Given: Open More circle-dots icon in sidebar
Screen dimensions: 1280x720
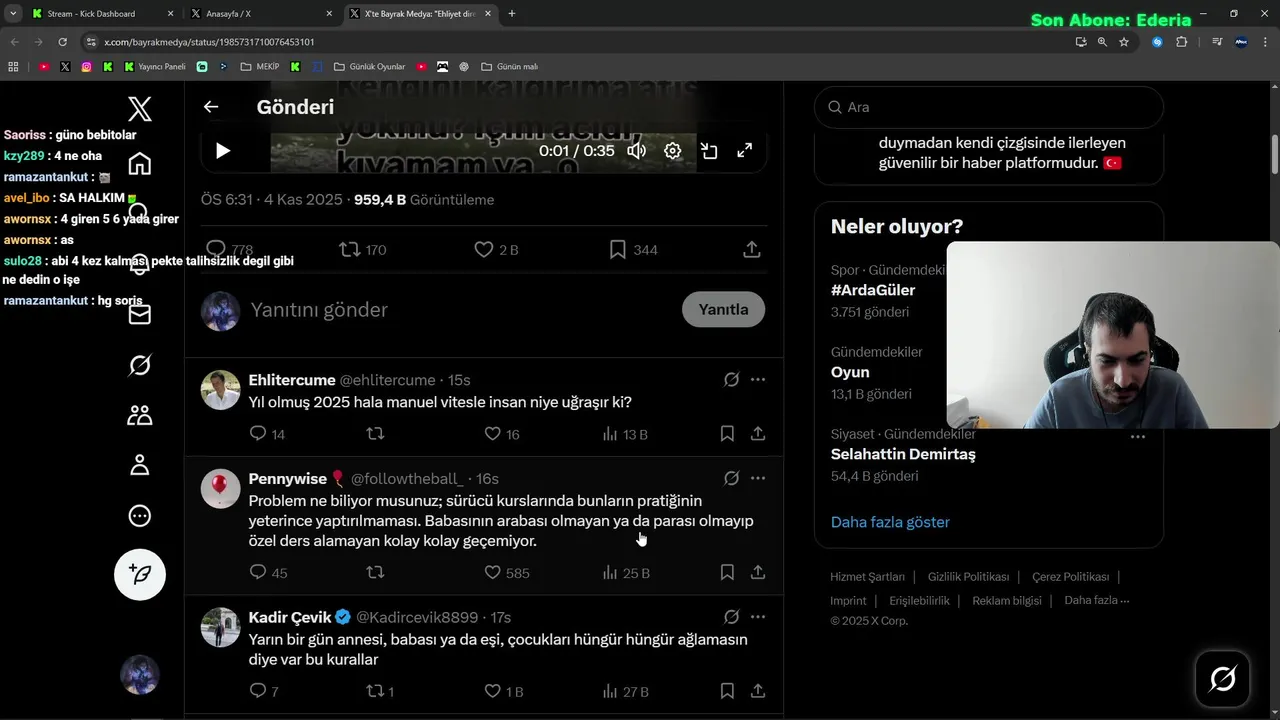Looking at the screenshot, I should click(140, 516).
